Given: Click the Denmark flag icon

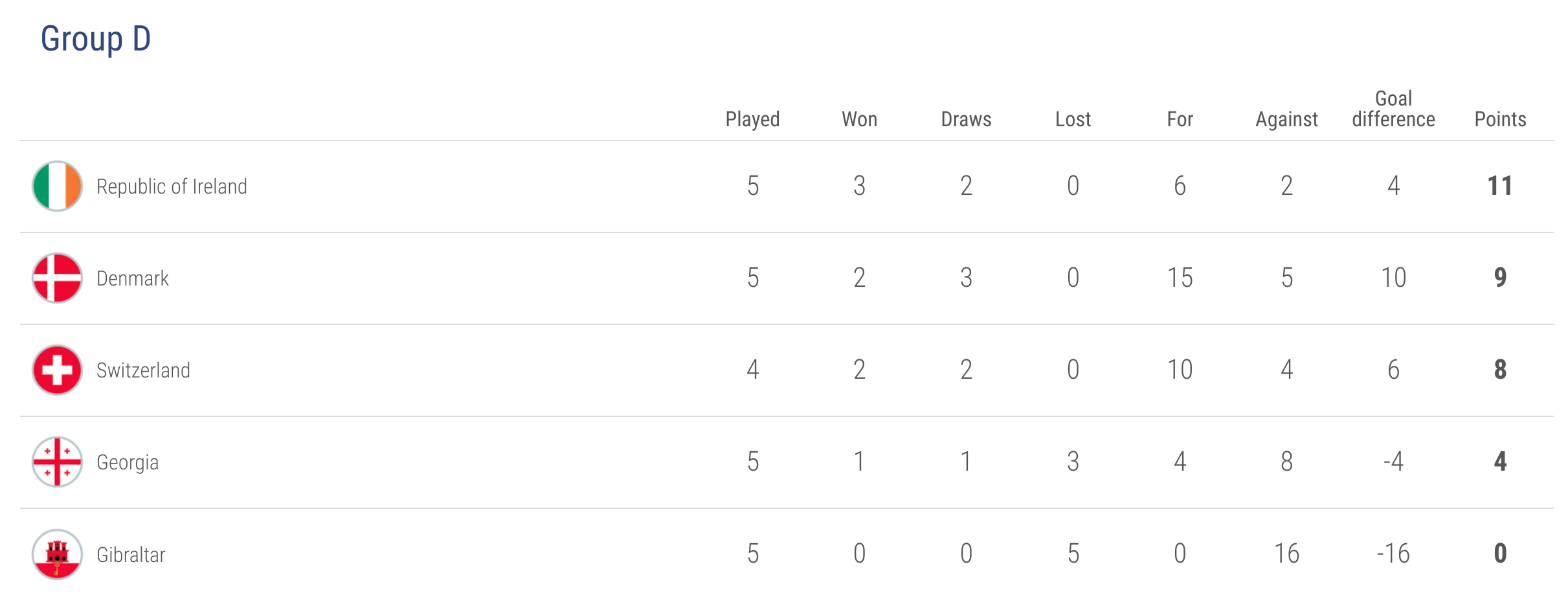Looking at the screenshot, I should point(57,278).
